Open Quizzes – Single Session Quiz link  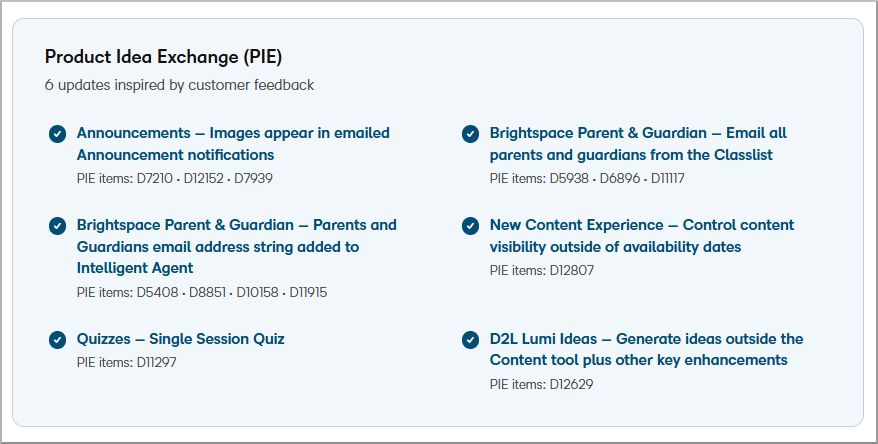180,339
